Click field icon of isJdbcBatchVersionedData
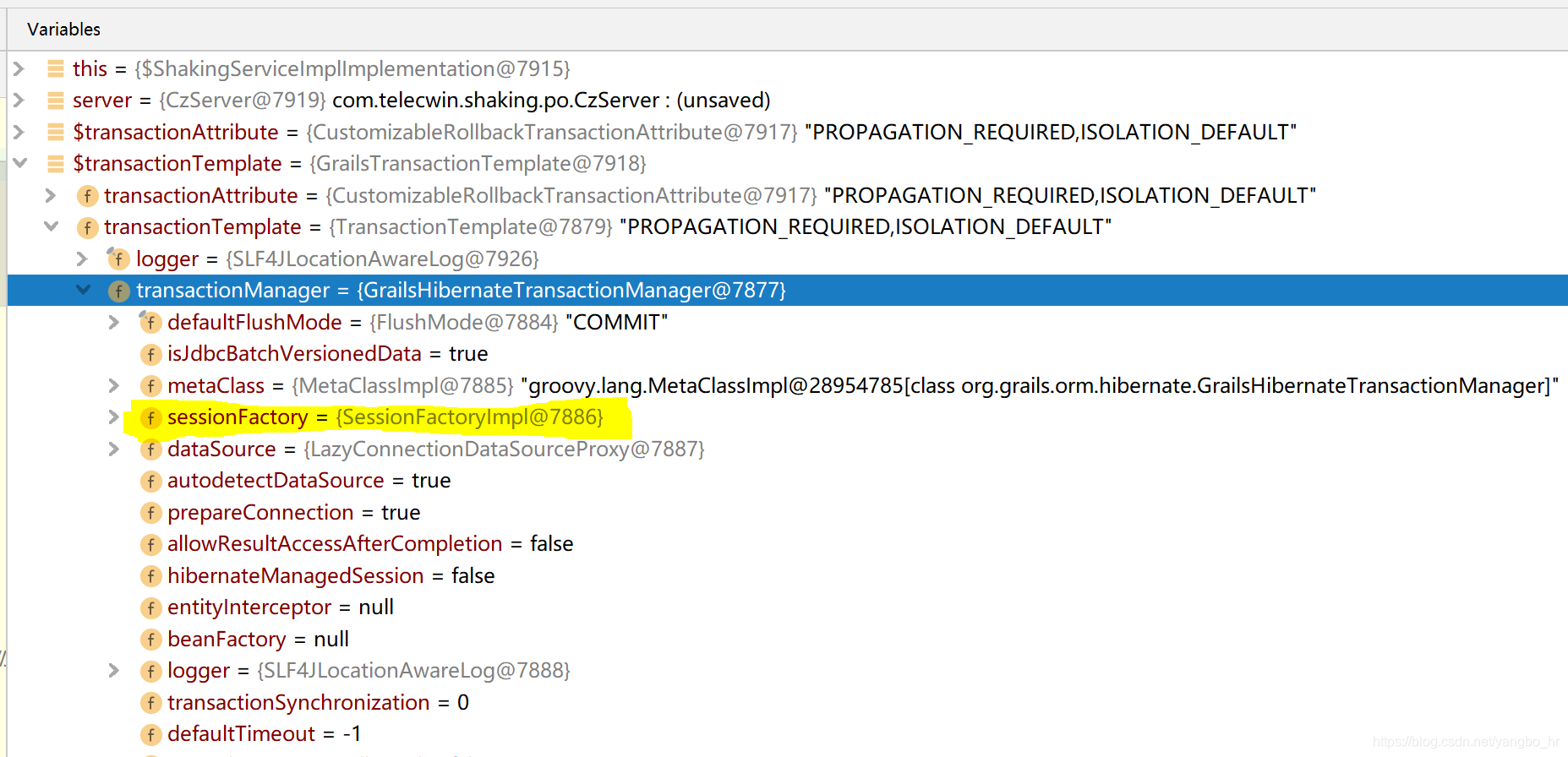The image size is (1568, 757). (150, 354)
